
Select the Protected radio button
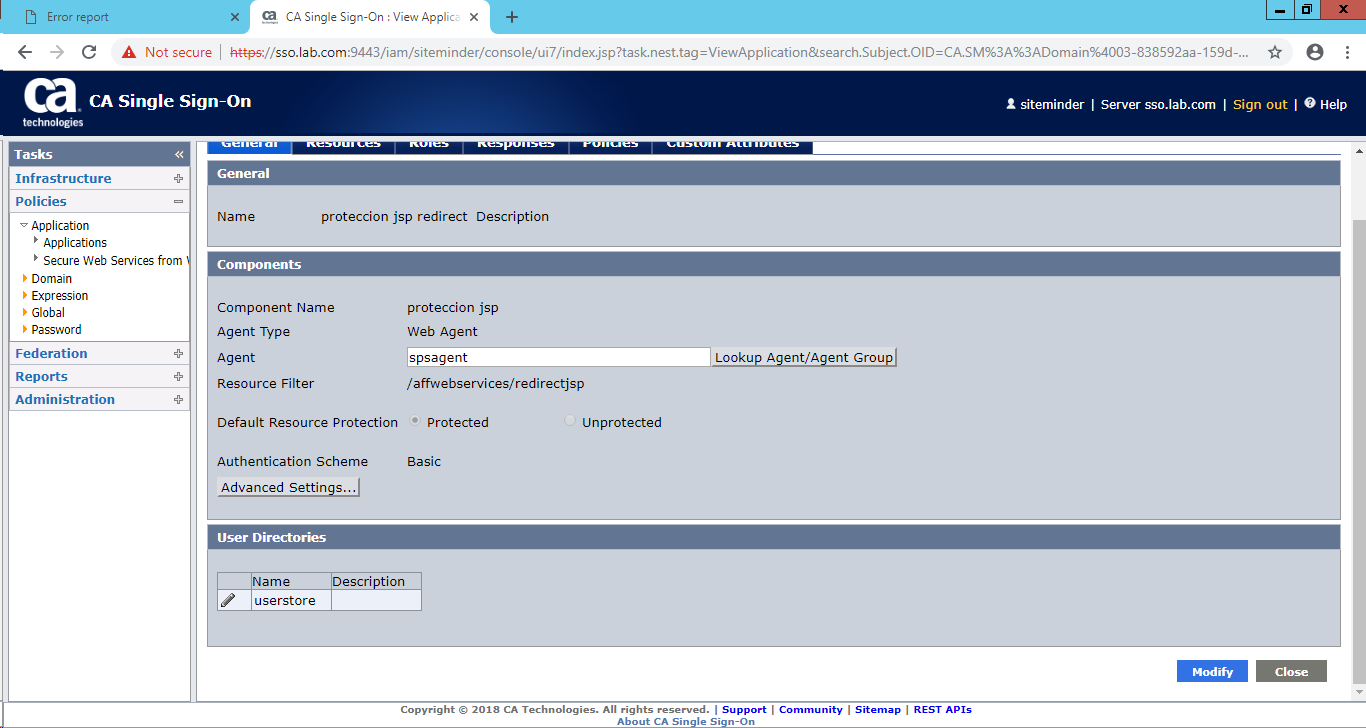(x=415, y=421)
